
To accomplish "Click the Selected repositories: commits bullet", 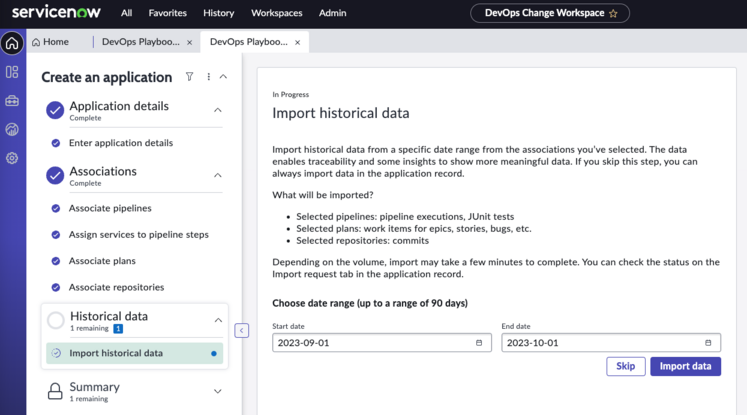I will point(363,241).
